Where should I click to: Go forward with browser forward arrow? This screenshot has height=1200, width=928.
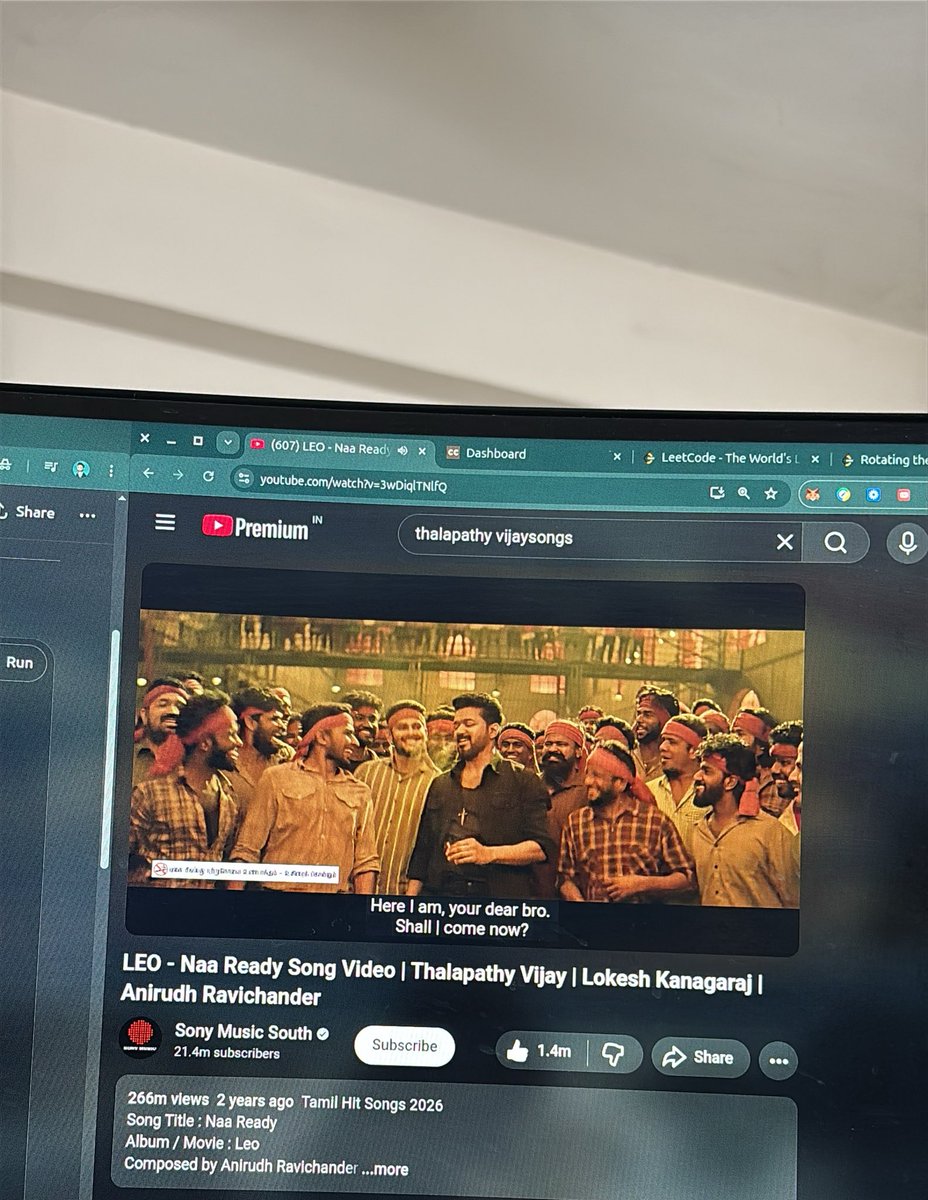[178, 475]
